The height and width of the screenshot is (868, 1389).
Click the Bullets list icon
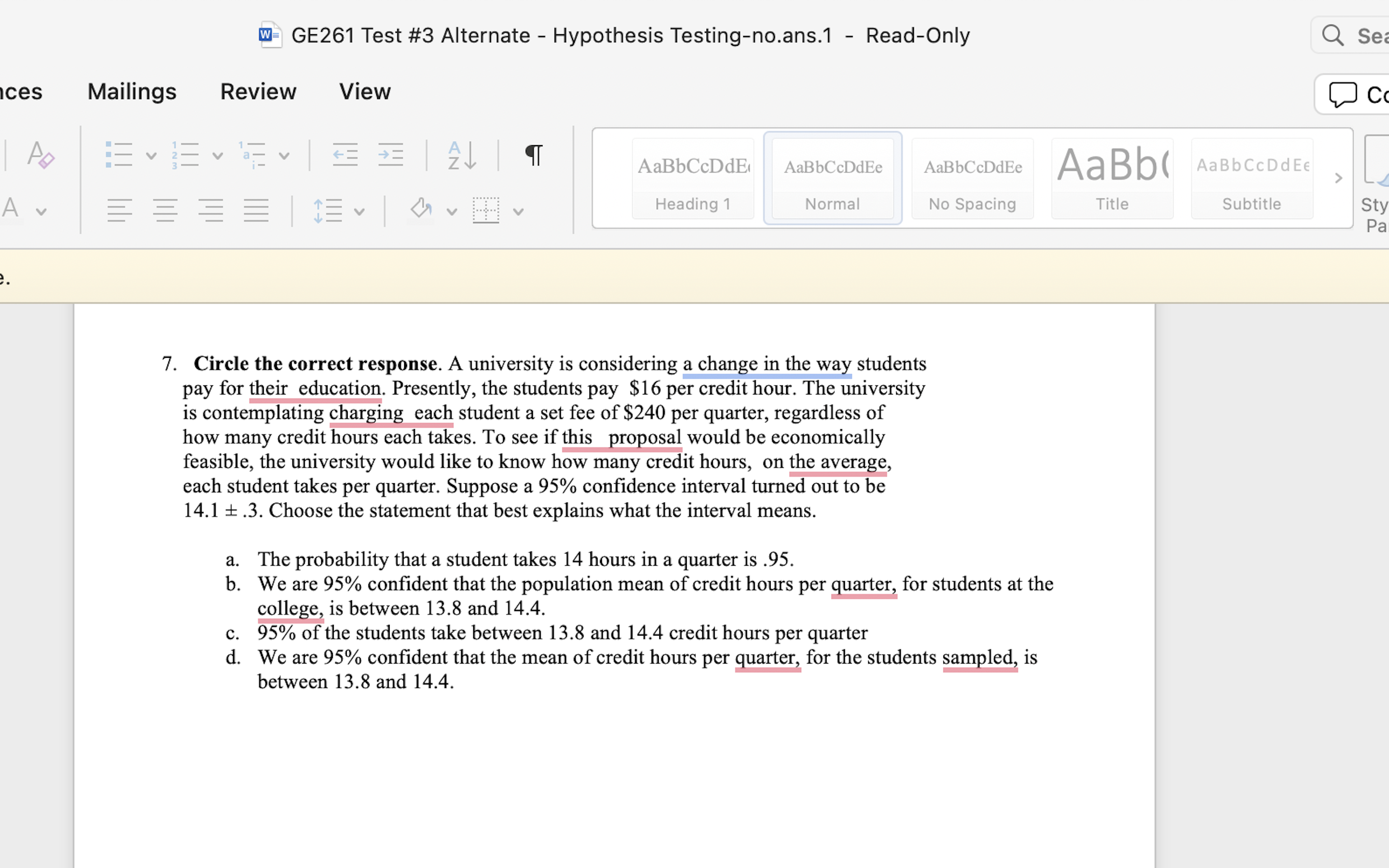coord(120,155)
